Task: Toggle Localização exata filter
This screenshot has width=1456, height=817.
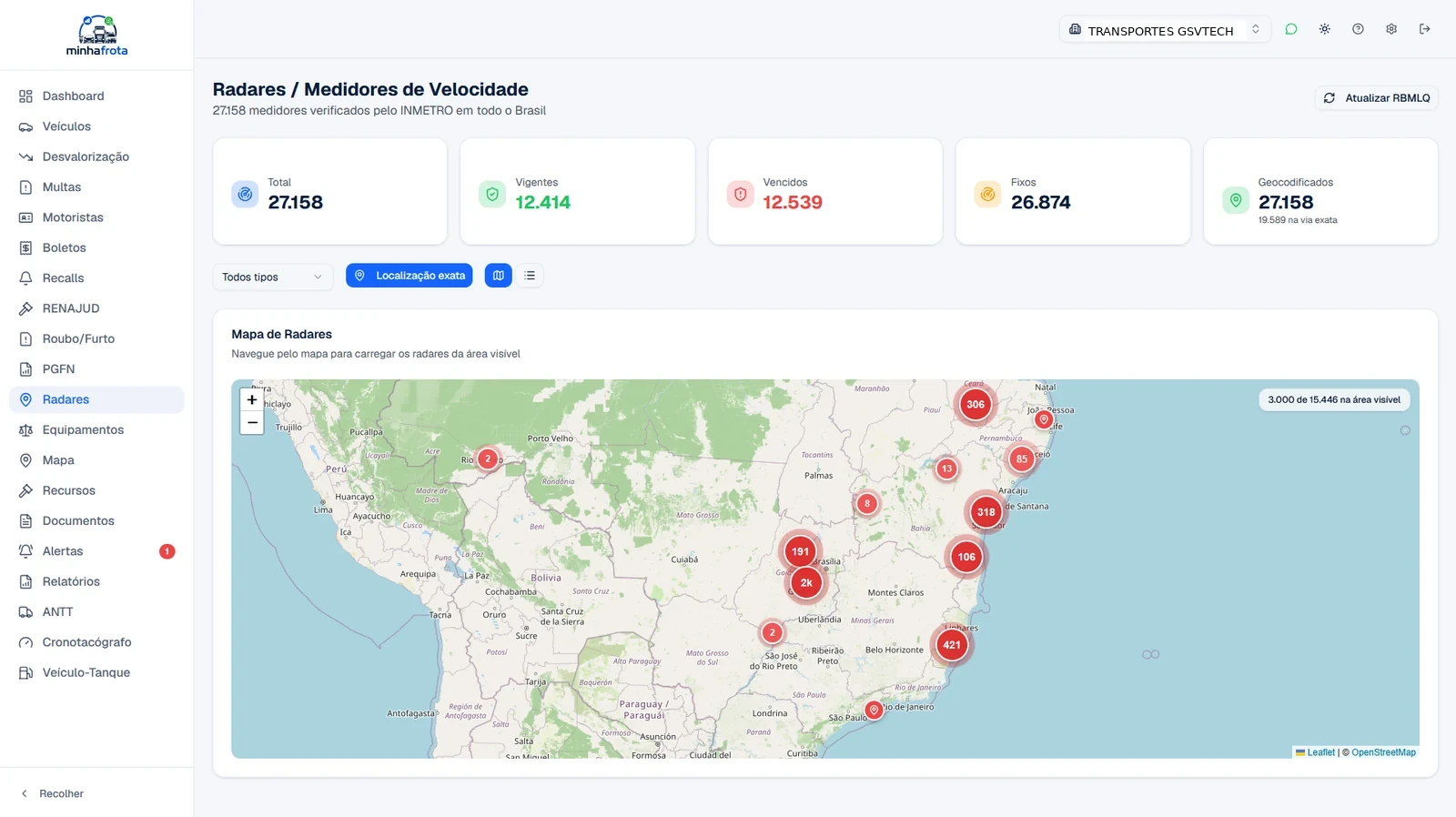Action: 409,276
